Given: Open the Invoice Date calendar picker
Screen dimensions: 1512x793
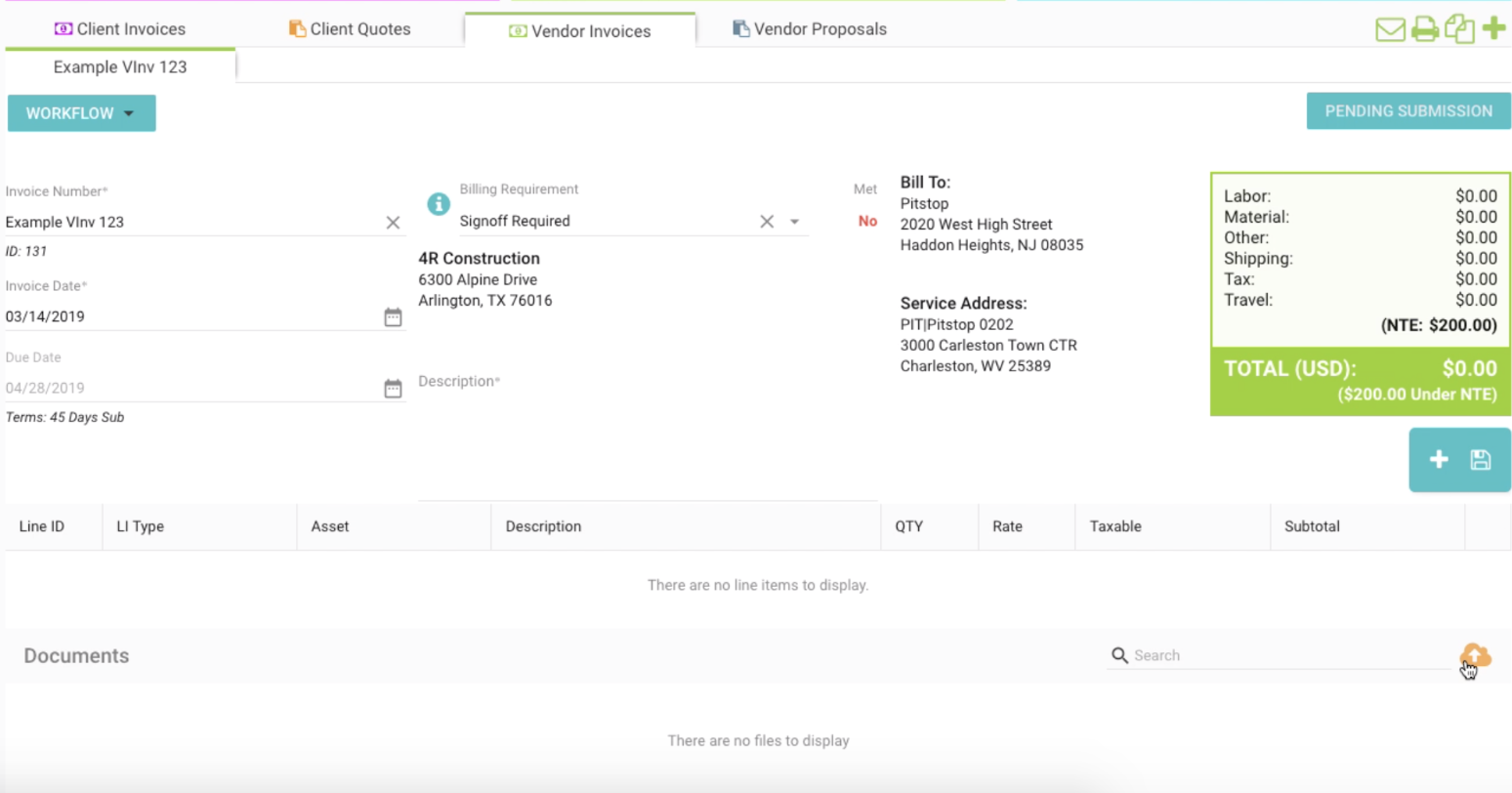Looking at the screenshot, I should tap(393, 316).
